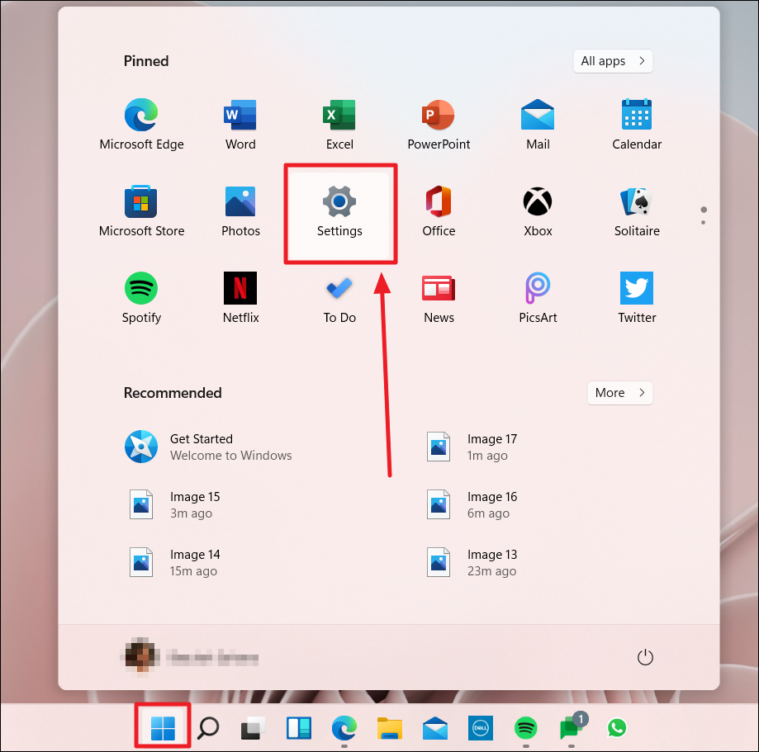The width and height of the screenshot is (759, 752).
Task: Show All apps list
Action: click(613, 61)
